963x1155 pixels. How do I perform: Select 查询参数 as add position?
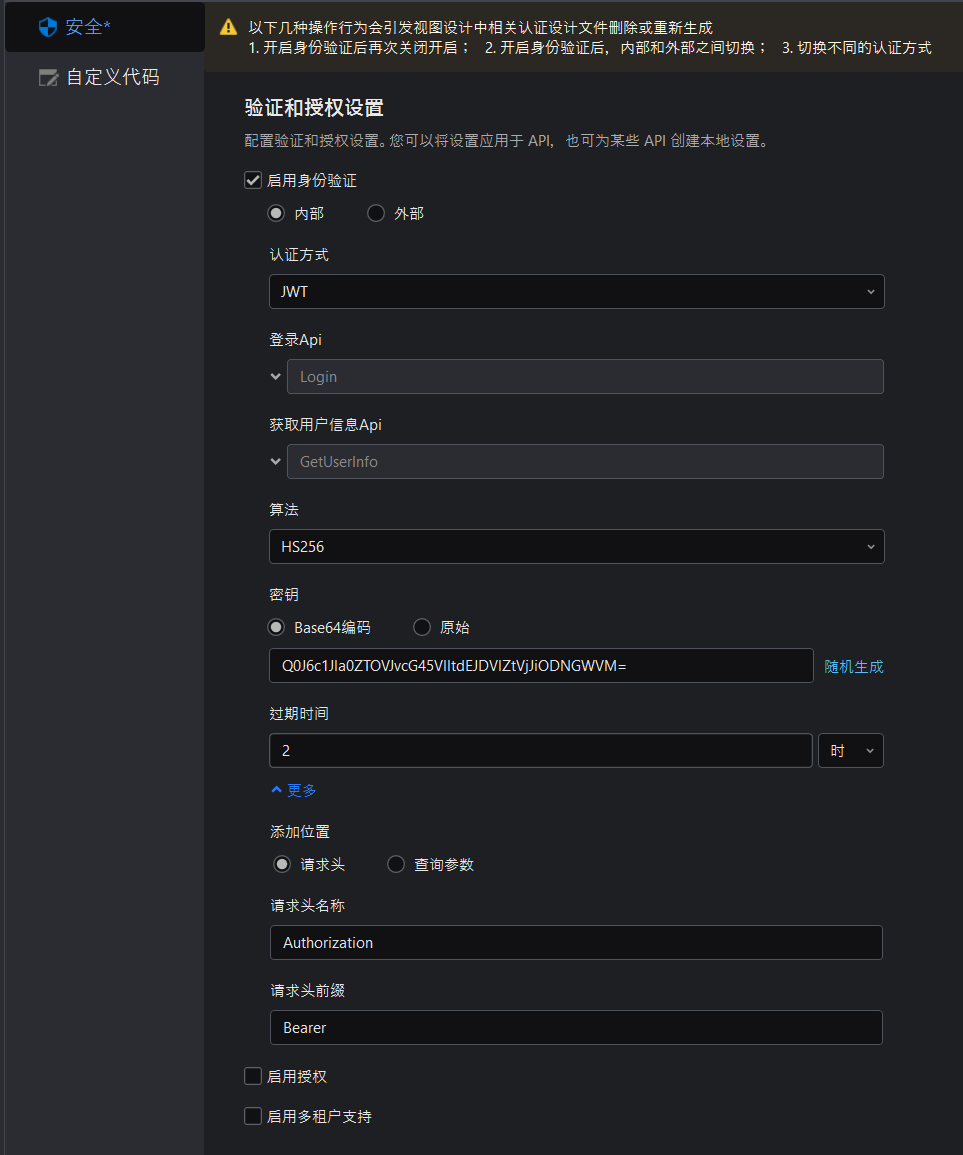click(x=396, y=865)
